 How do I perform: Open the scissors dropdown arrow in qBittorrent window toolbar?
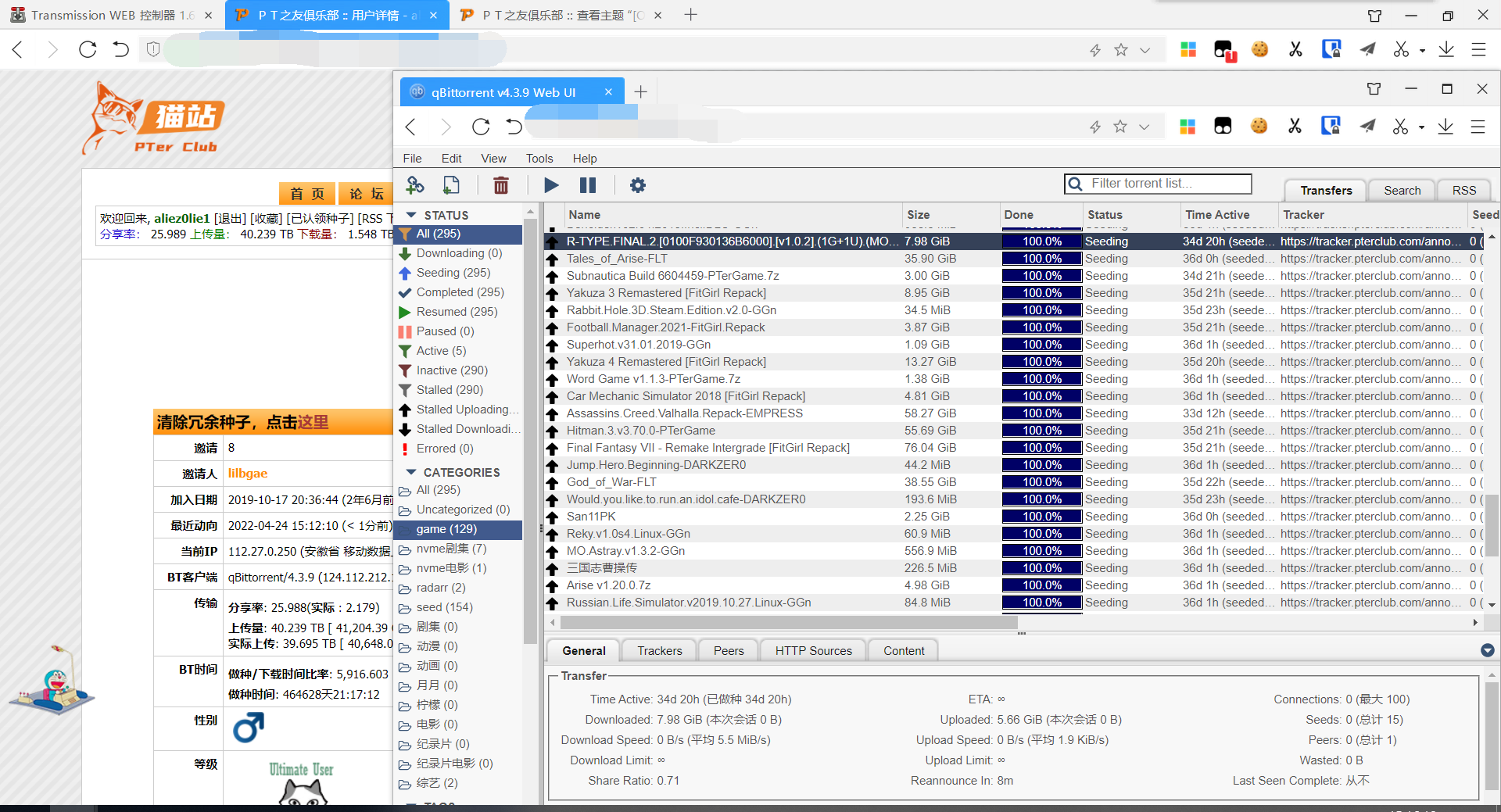click(1421, 127)
